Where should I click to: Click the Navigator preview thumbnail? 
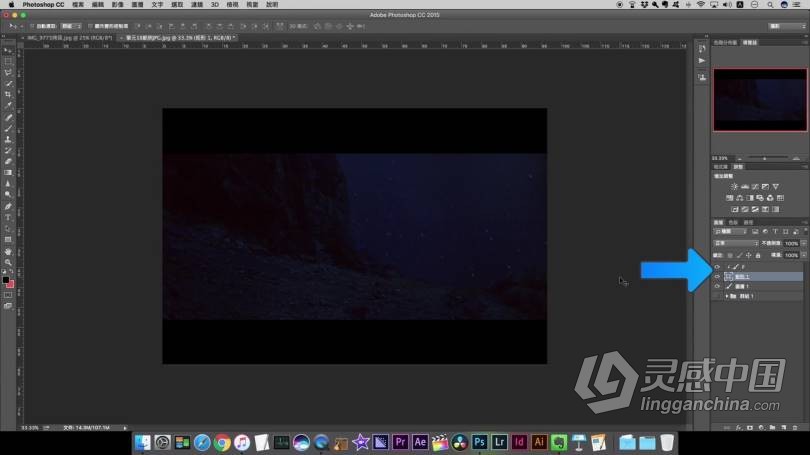point(759,100)
